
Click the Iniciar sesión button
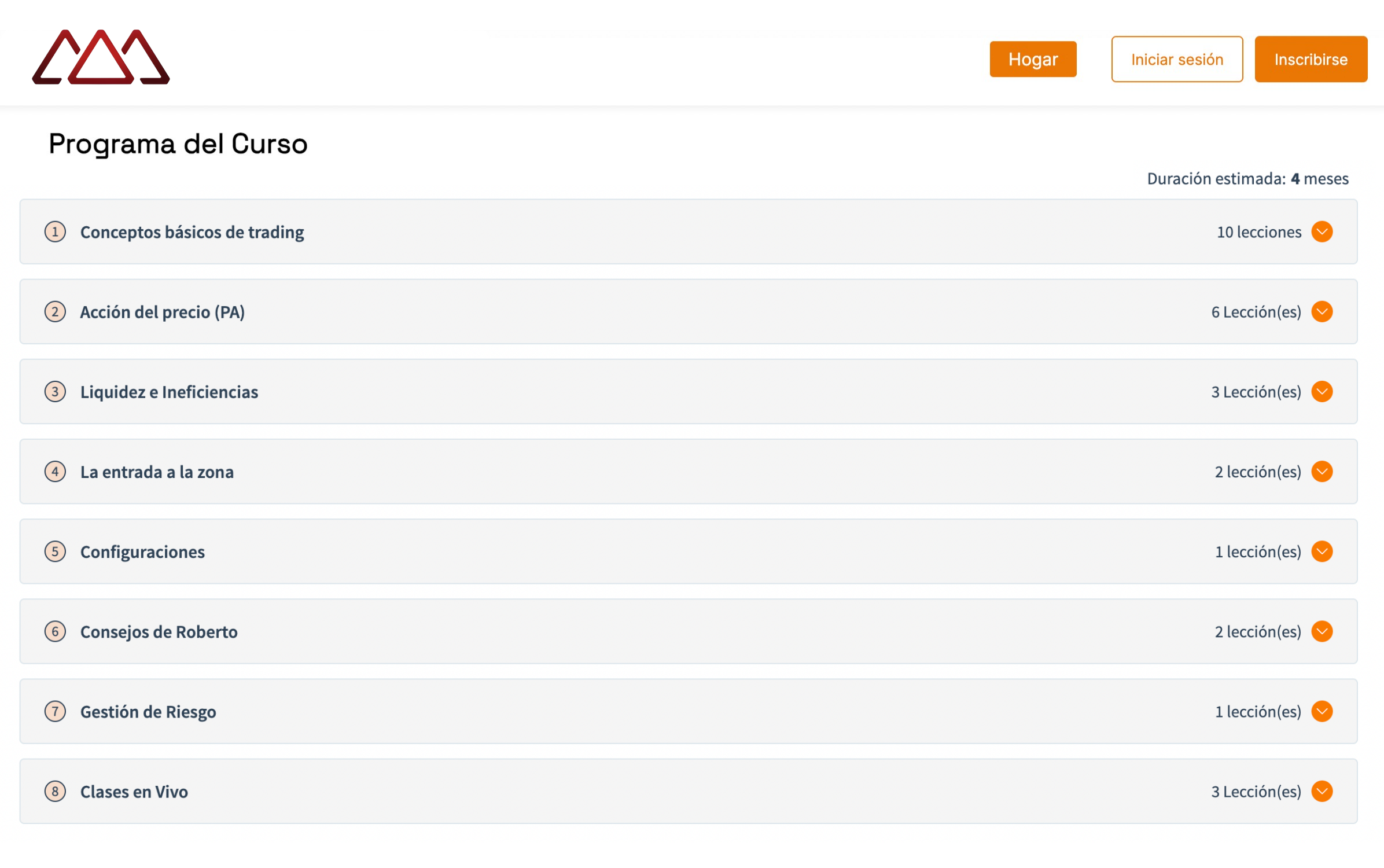(1176, 58)
